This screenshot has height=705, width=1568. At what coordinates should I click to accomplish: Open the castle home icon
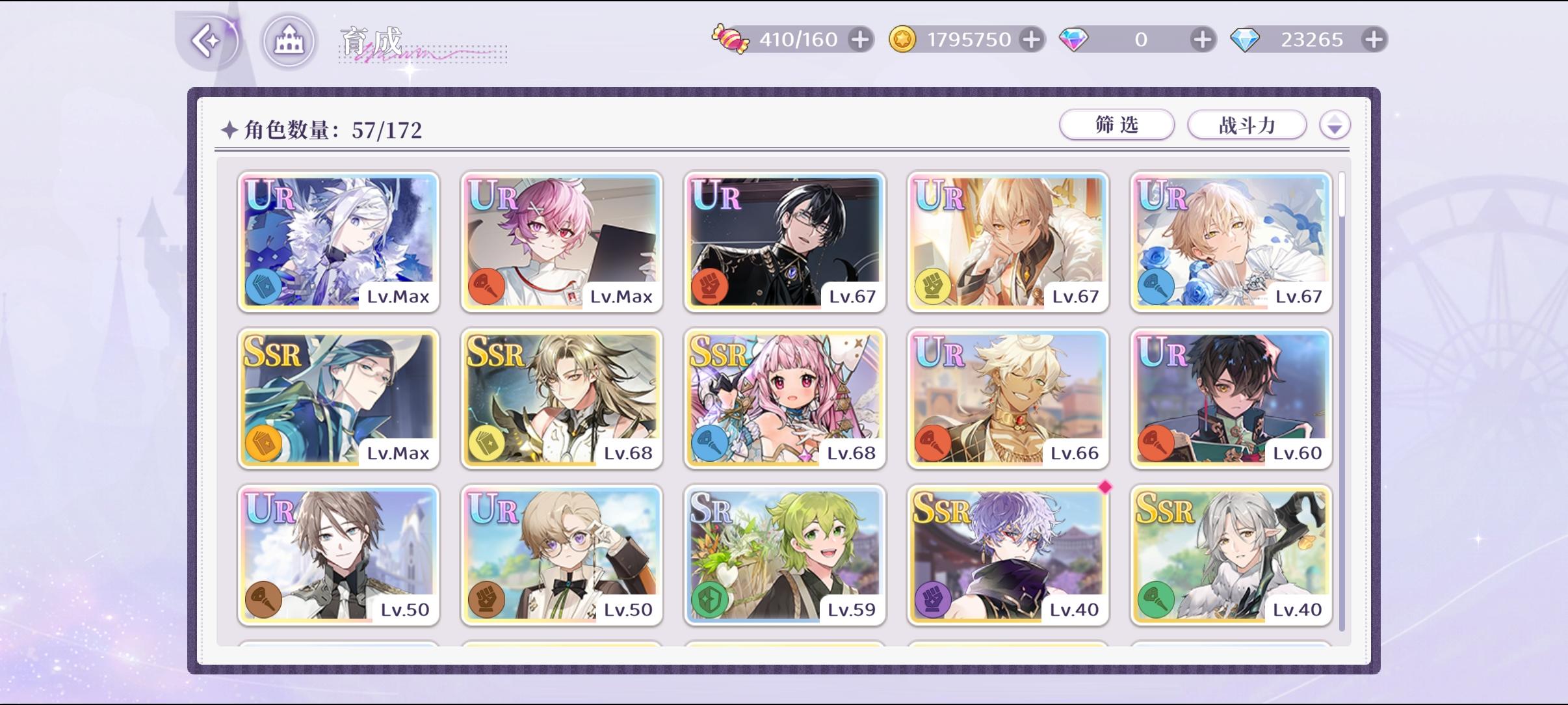[x=289, y=41]
